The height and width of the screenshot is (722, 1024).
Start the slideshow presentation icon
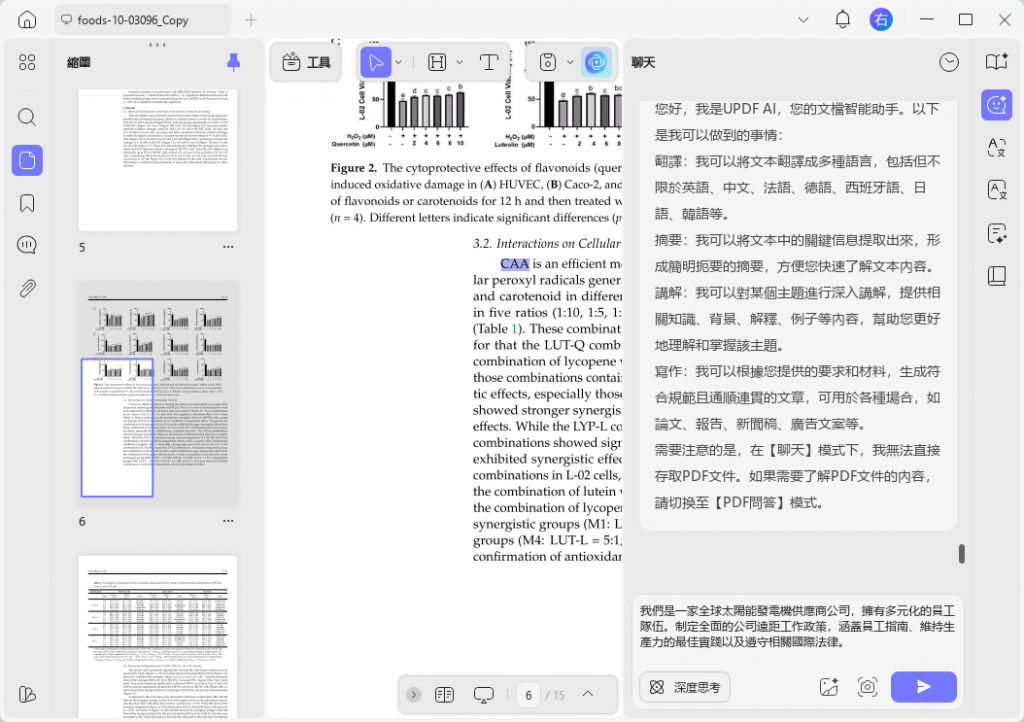pyautogui.click(x=483, y=695)
